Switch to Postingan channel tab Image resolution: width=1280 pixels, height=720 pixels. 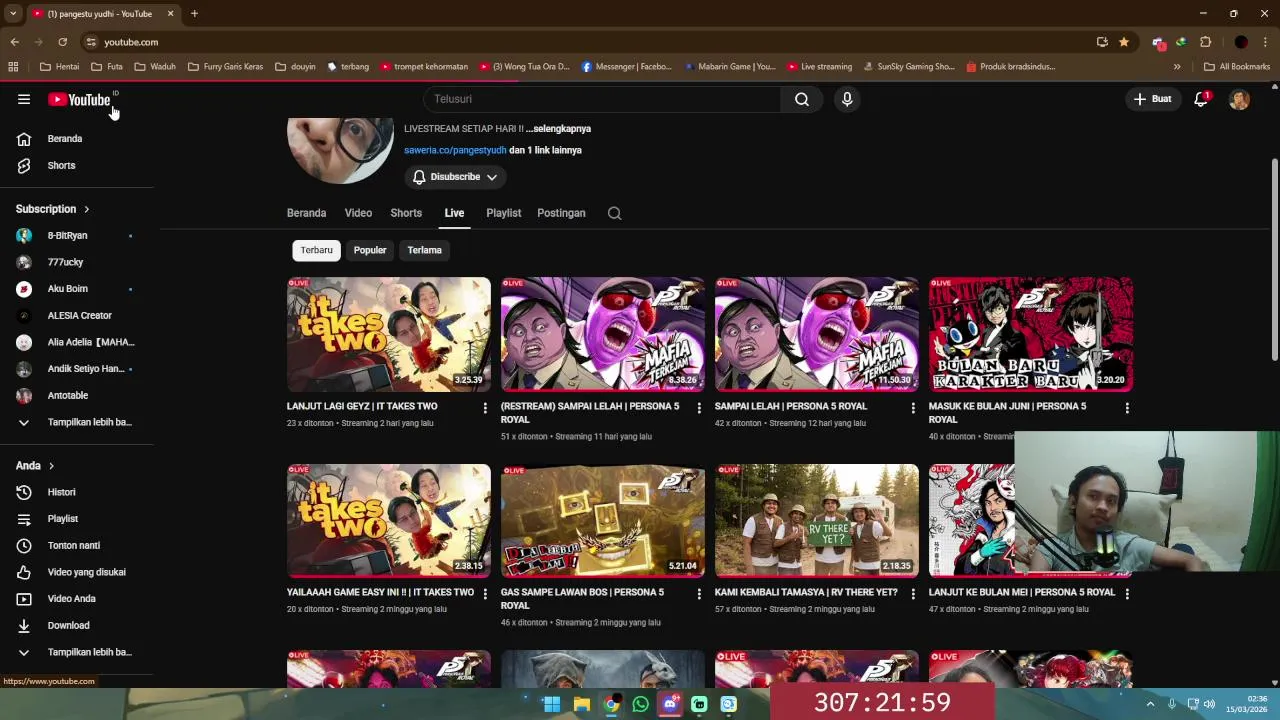[561, 213]
